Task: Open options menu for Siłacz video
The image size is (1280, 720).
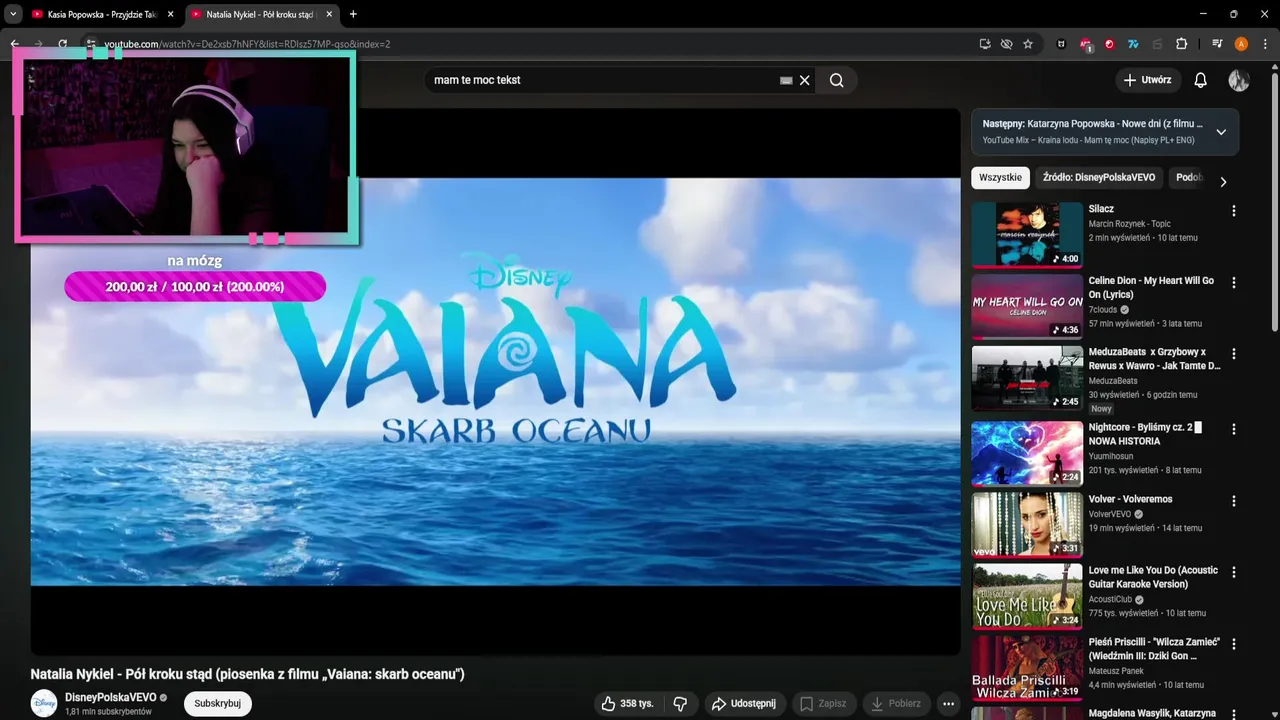Action: [x=1234, y=211]
